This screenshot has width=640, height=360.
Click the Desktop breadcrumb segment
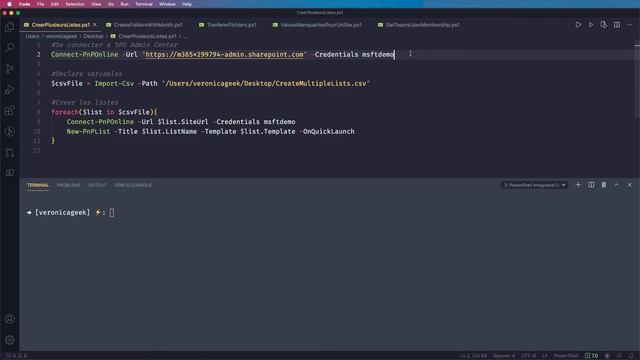93,36
